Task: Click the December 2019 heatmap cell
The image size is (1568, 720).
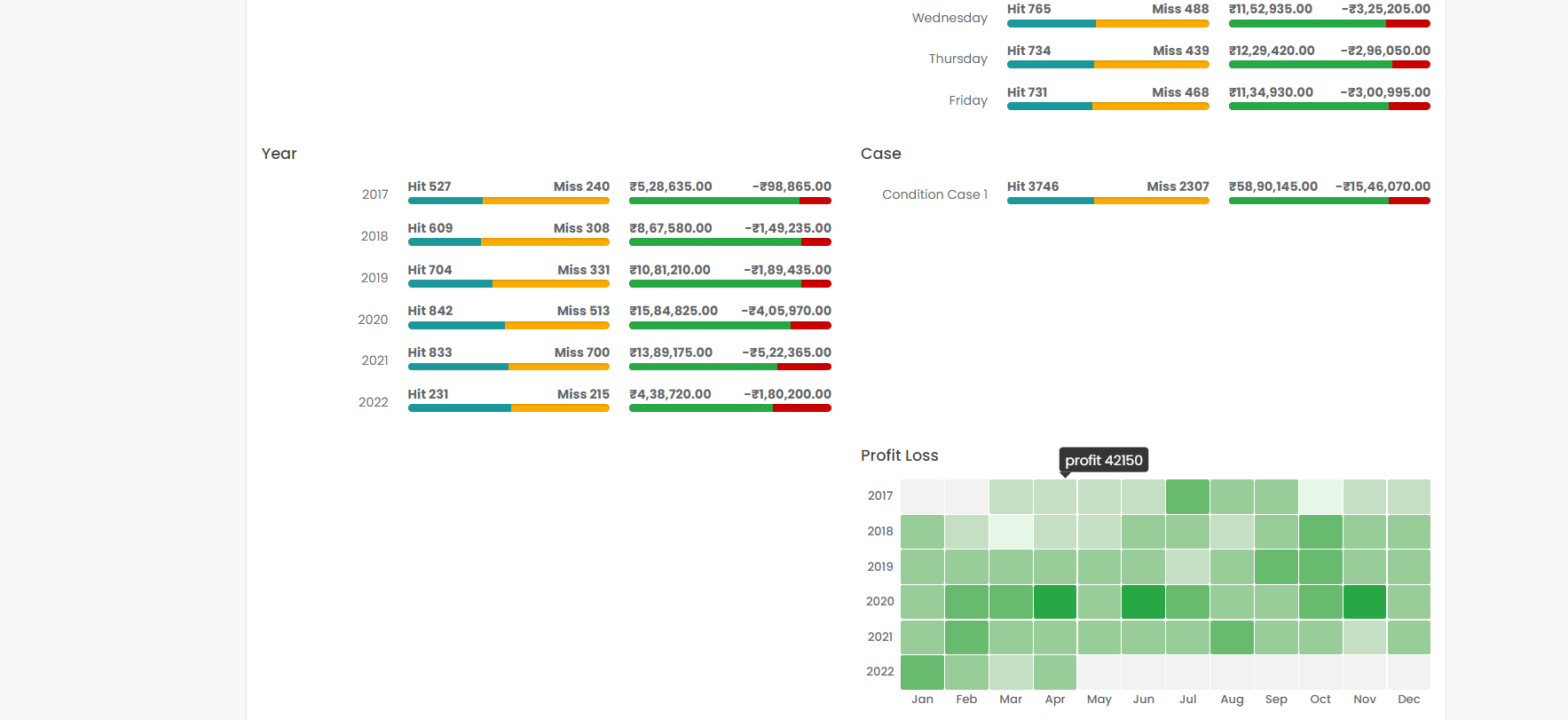Action: point(1408,566)
